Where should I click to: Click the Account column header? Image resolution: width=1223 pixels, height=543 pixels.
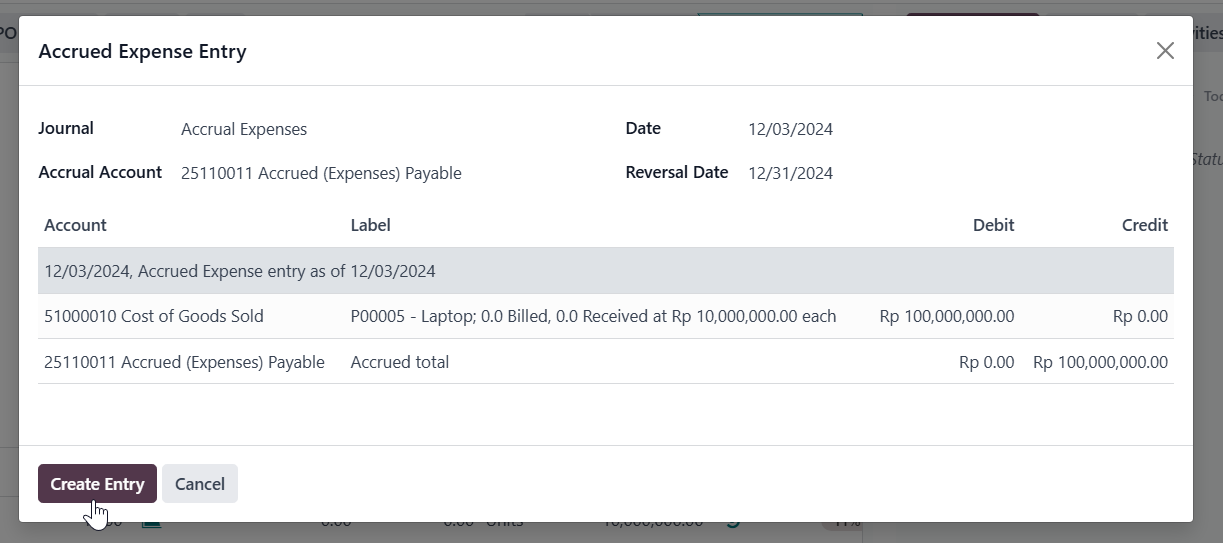(75, 225)
